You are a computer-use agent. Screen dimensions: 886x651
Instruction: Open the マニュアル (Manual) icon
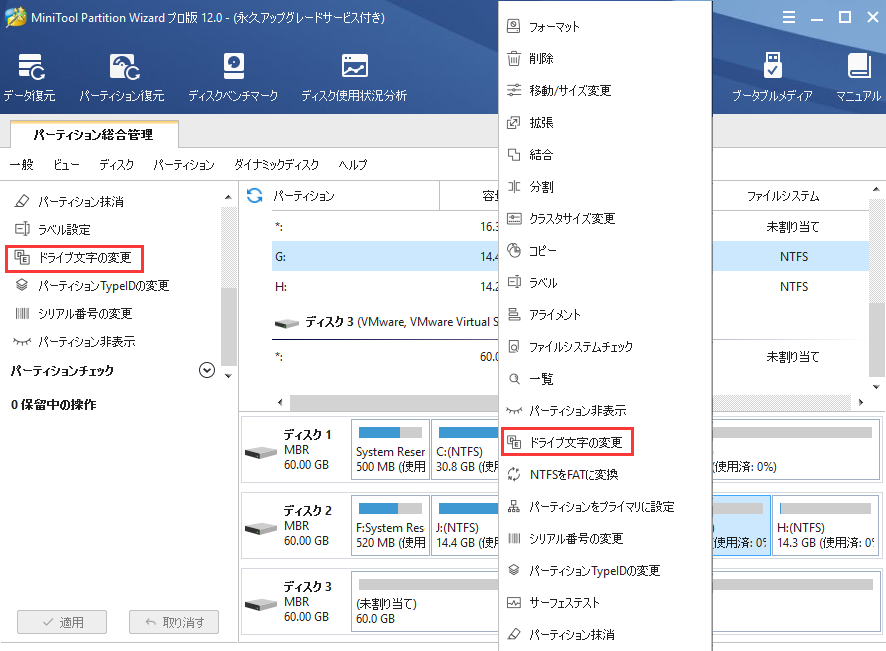click(x=858, y=77)
